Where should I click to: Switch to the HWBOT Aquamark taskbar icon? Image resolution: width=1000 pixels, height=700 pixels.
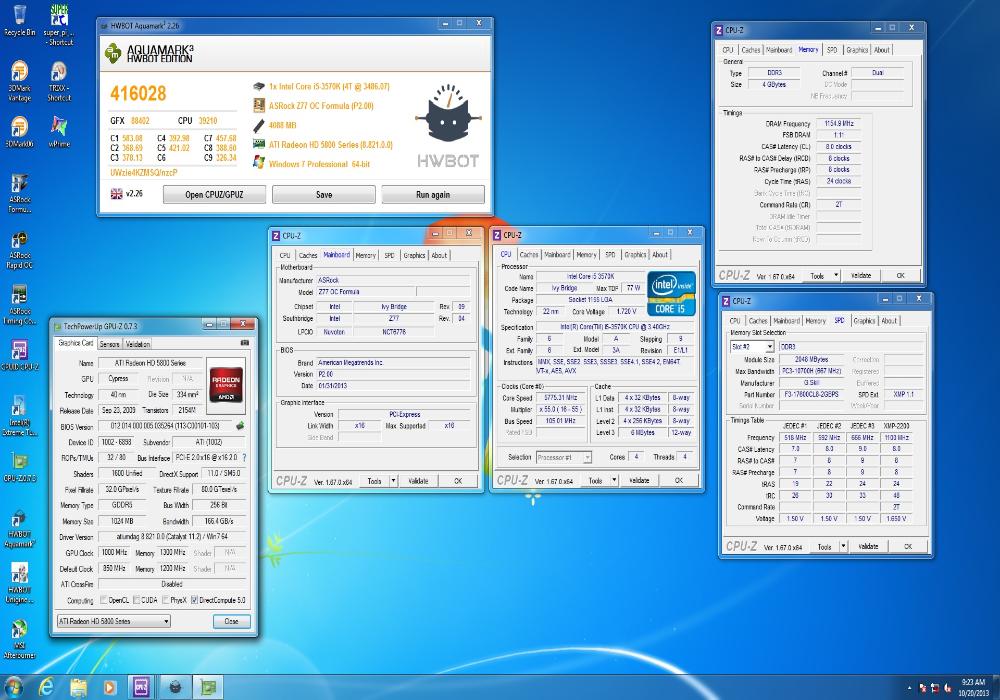point(175,687)
